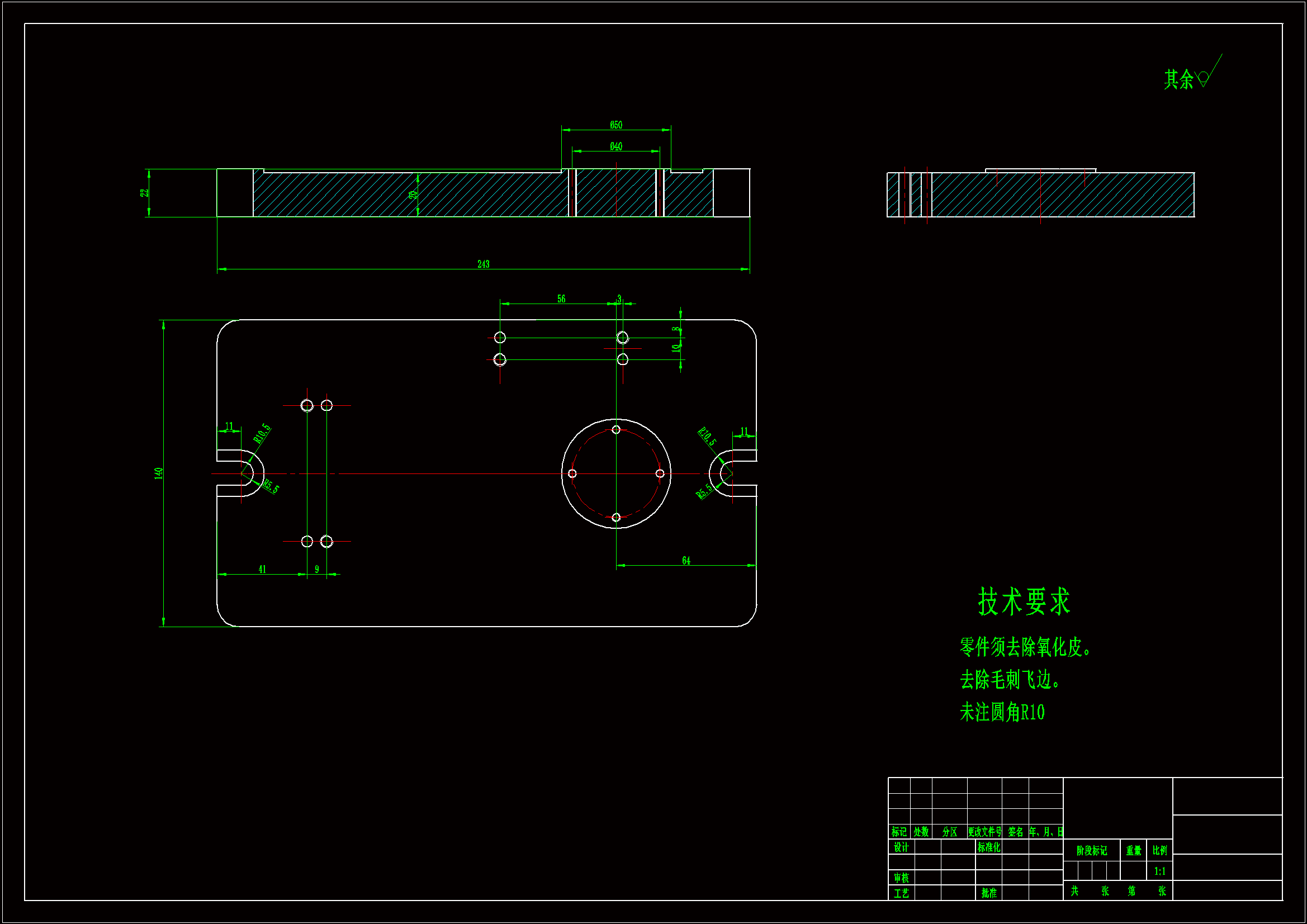Click the 41 dimension near bottom-left holes
The height and width of the screenshot is (924, 1307).
(x=262, y=569)
